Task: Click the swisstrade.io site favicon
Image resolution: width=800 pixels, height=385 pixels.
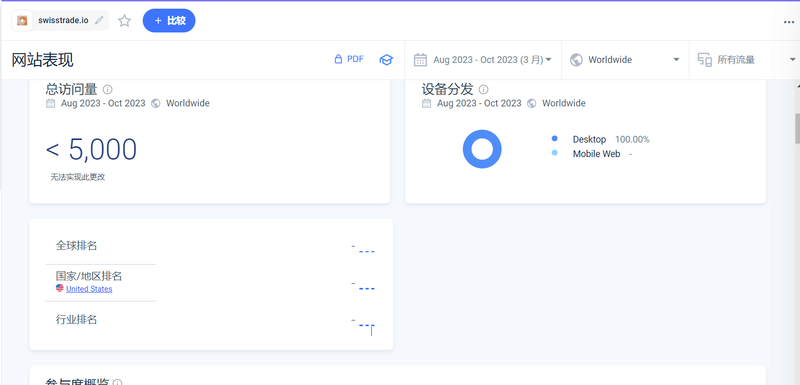Action: (22, 20)
